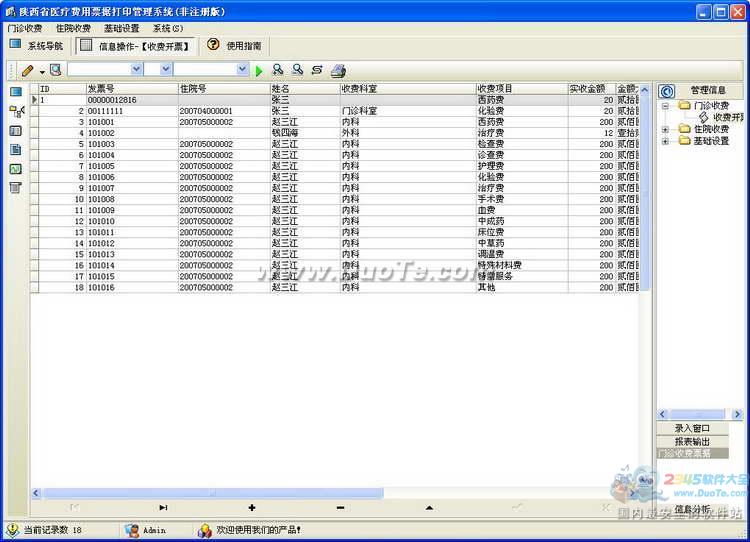Viewport: 750px width, 542px height.
Task: Click the round back icon beside 管理信息
Action: 668,91
